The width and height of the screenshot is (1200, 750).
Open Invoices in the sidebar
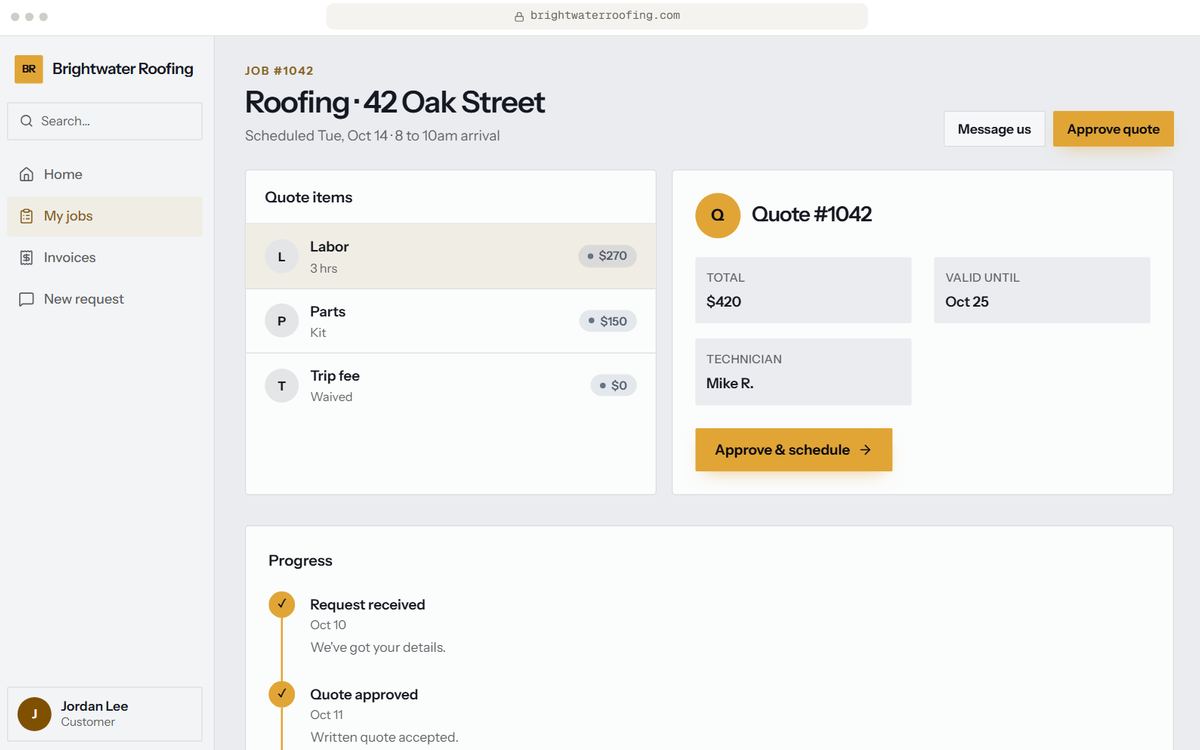pyautogui.click(x=105, y=258)
